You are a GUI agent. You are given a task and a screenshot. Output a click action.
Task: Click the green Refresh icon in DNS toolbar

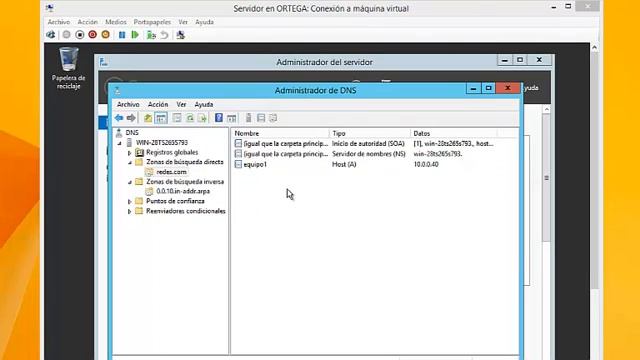[190, 118]
